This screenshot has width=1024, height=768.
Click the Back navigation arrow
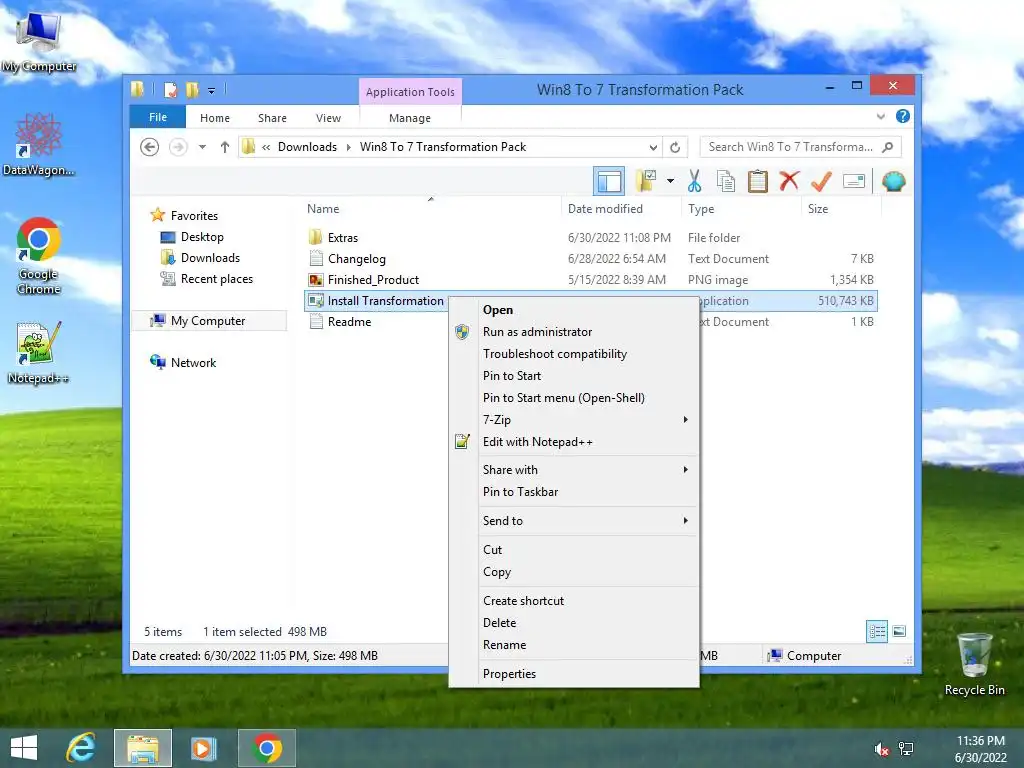click(150, 147)
